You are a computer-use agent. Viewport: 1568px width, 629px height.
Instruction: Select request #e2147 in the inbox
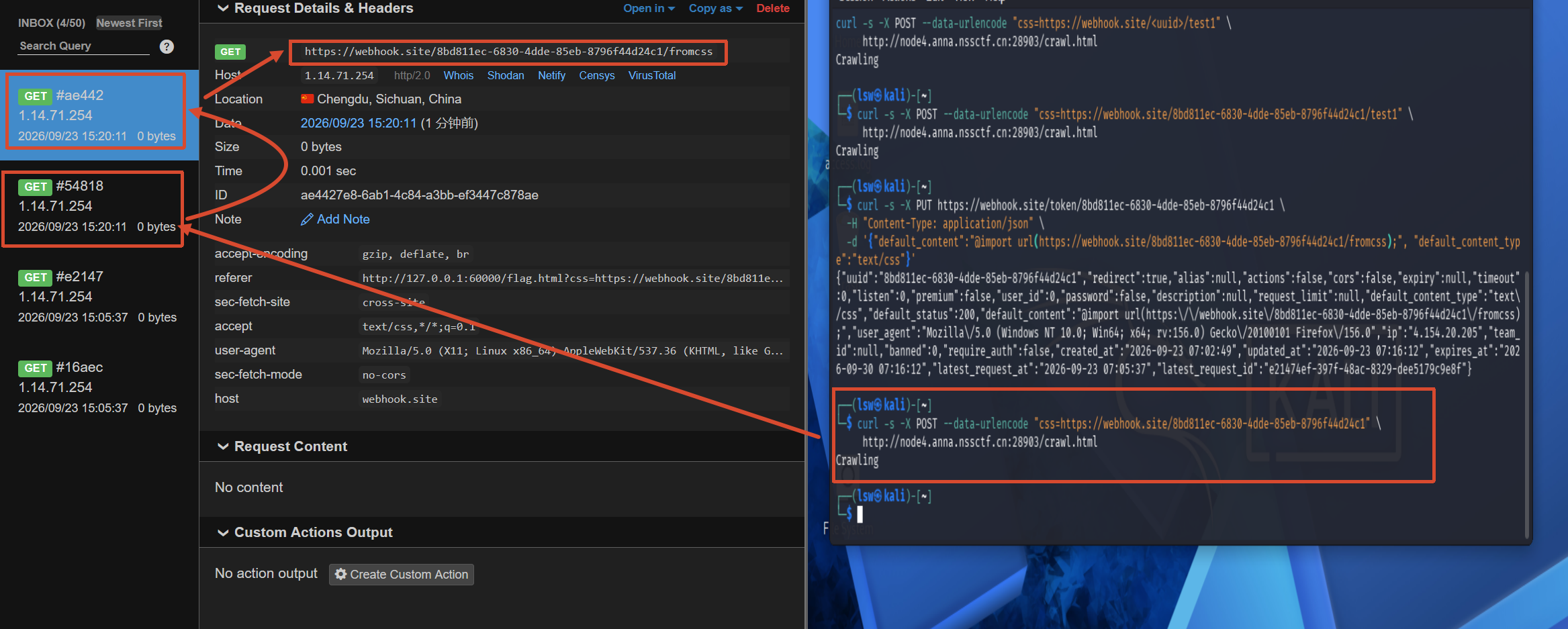(99, 297)
